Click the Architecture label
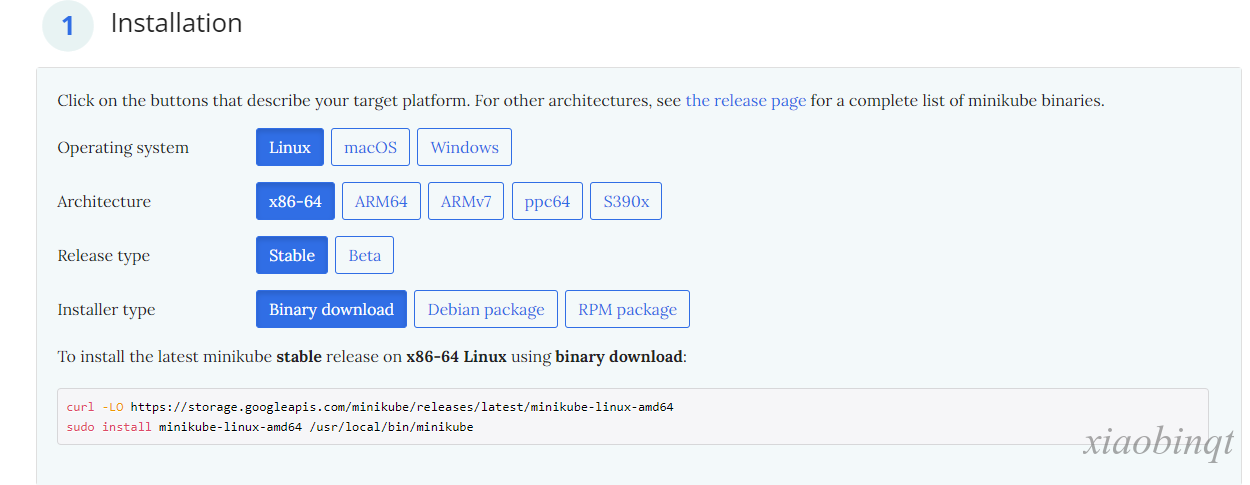 pyautogui.click(x=104, y=201)
